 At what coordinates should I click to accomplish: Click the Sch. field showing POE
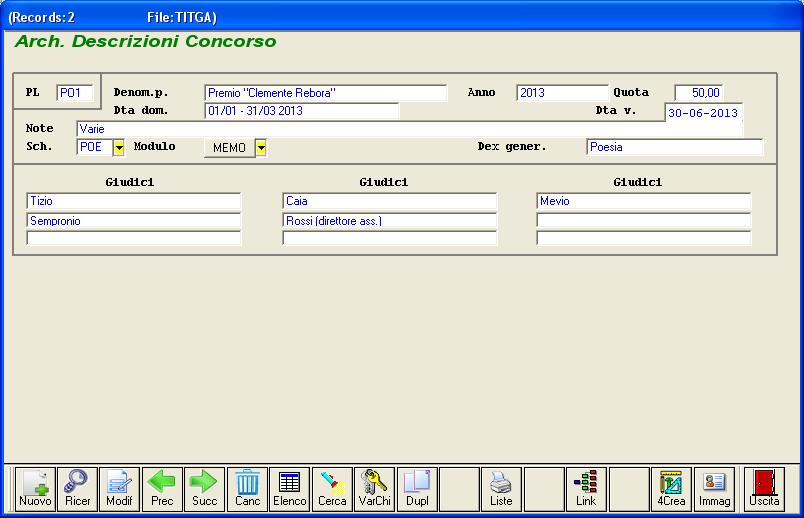click(94, 147)
